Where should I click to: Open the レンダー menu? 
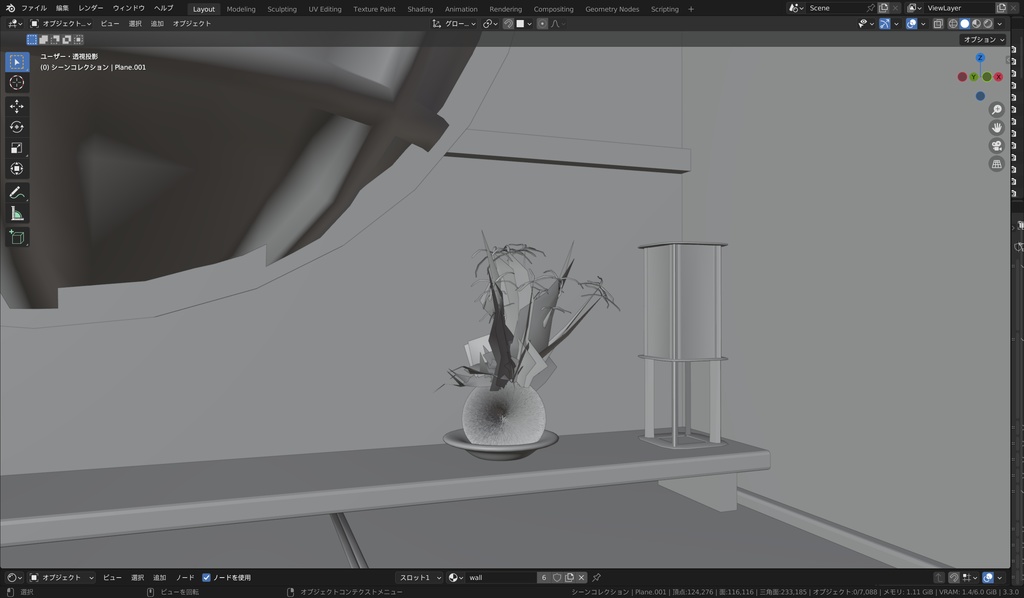tap(91, 8)
